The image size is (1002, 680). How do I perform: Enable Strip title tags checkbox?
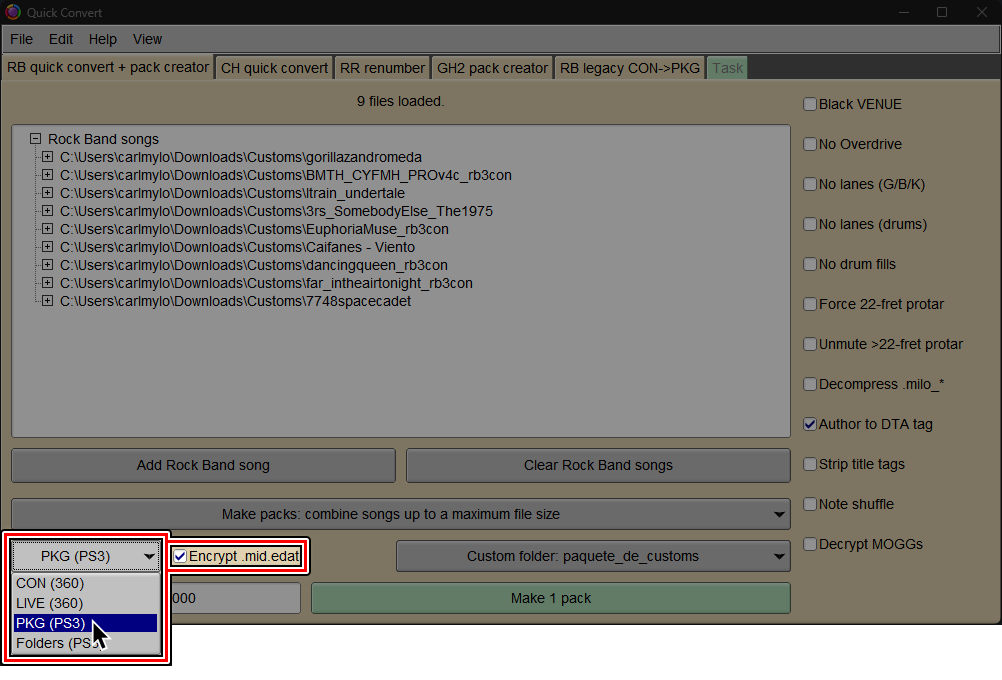810,464
